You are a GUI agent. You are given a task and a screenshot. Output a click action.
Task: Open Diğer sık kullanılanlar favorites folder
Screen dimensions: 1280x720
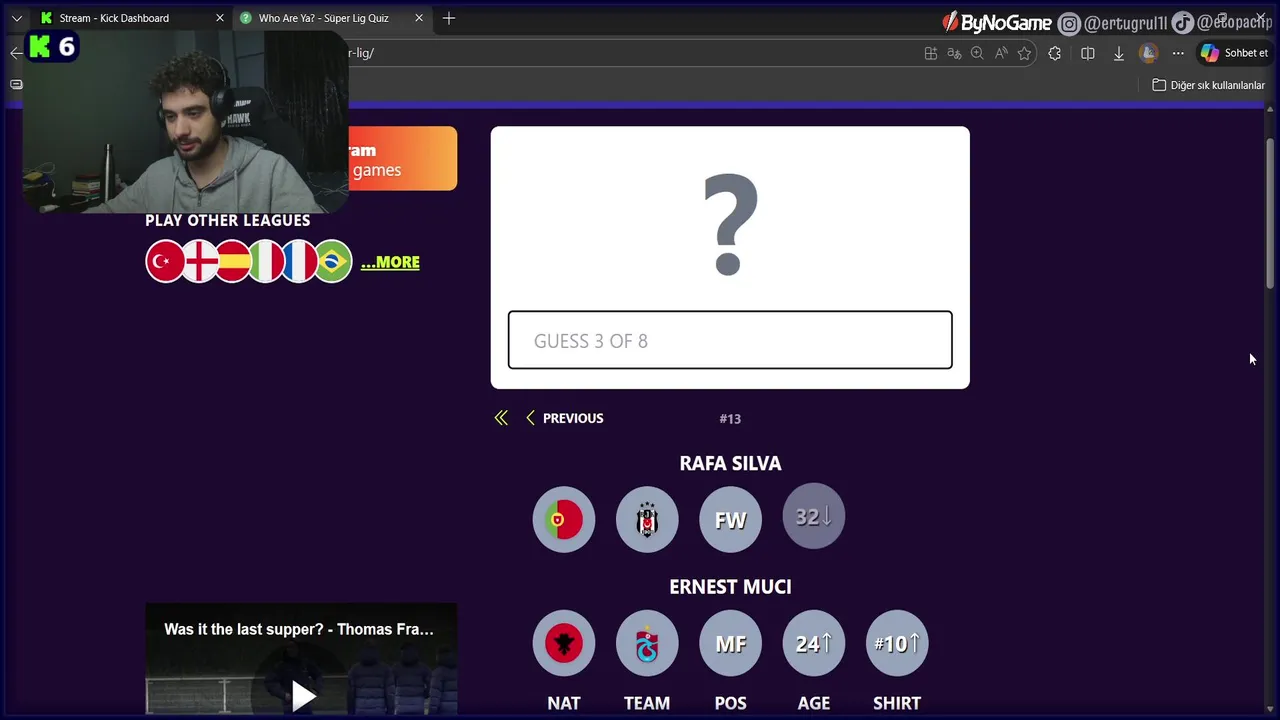(x=1209, y=85)
